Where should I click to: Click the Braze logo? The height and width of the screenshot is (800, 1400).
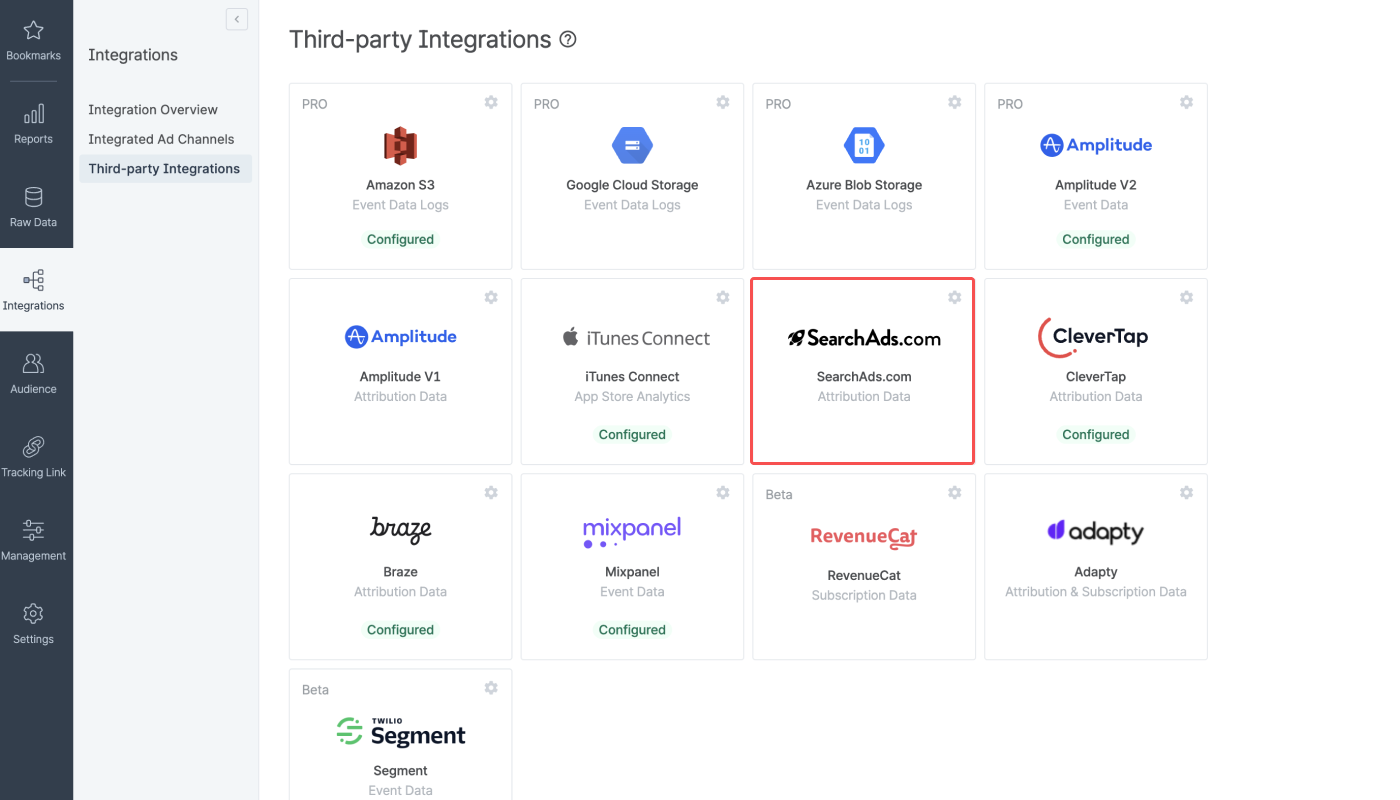400,529
